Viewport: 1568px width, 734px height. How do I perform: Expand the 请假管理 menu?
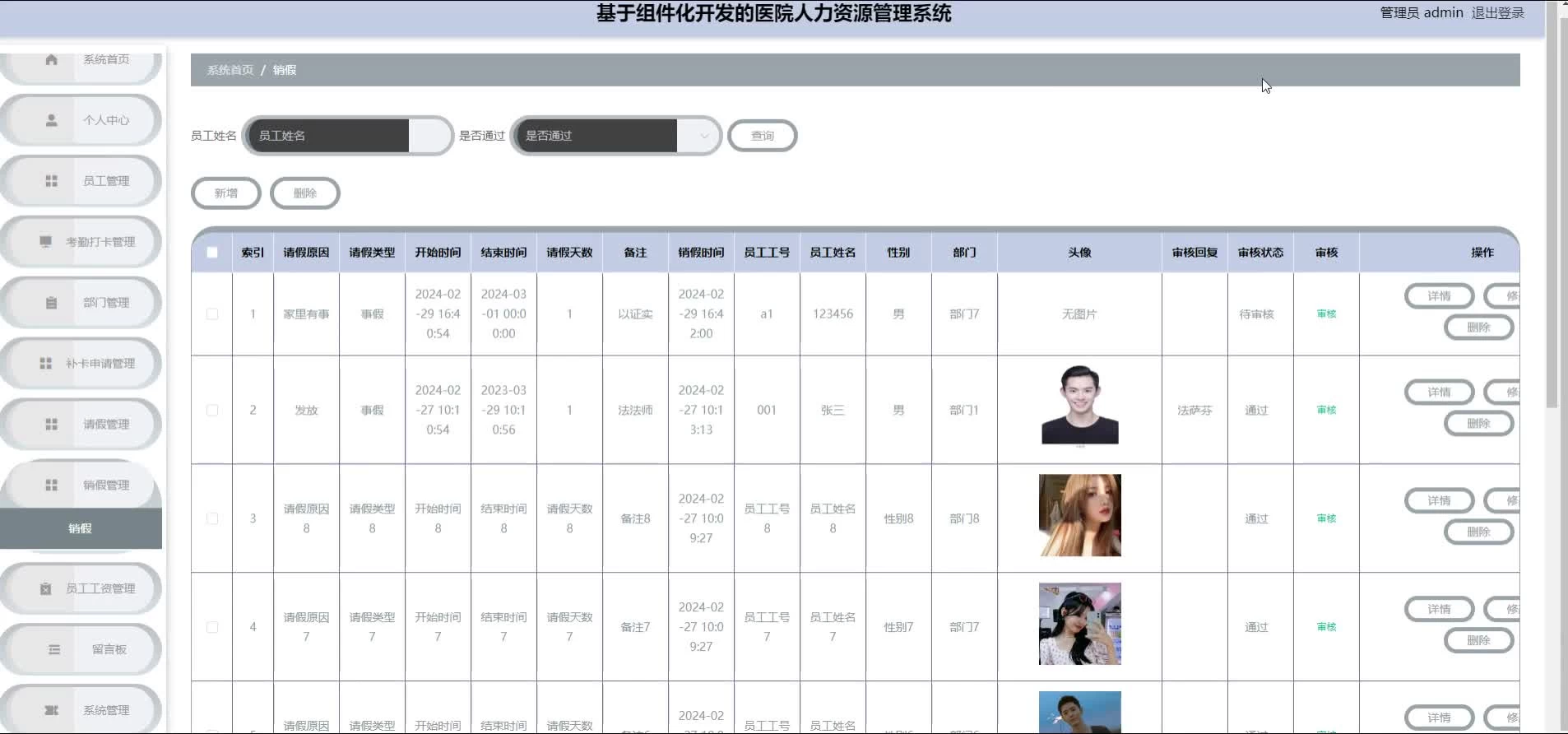pos(81,425)
